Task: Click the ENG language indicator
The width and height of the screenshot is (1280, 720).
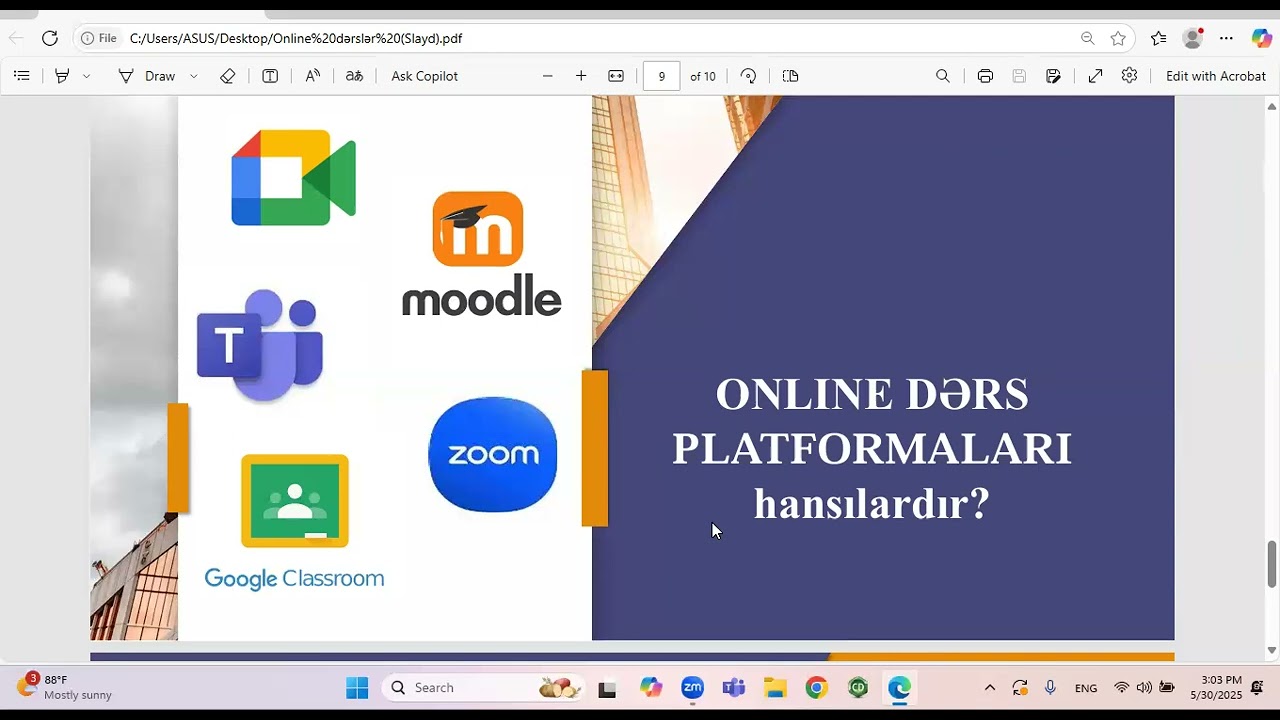Action: pos(1086,688)
